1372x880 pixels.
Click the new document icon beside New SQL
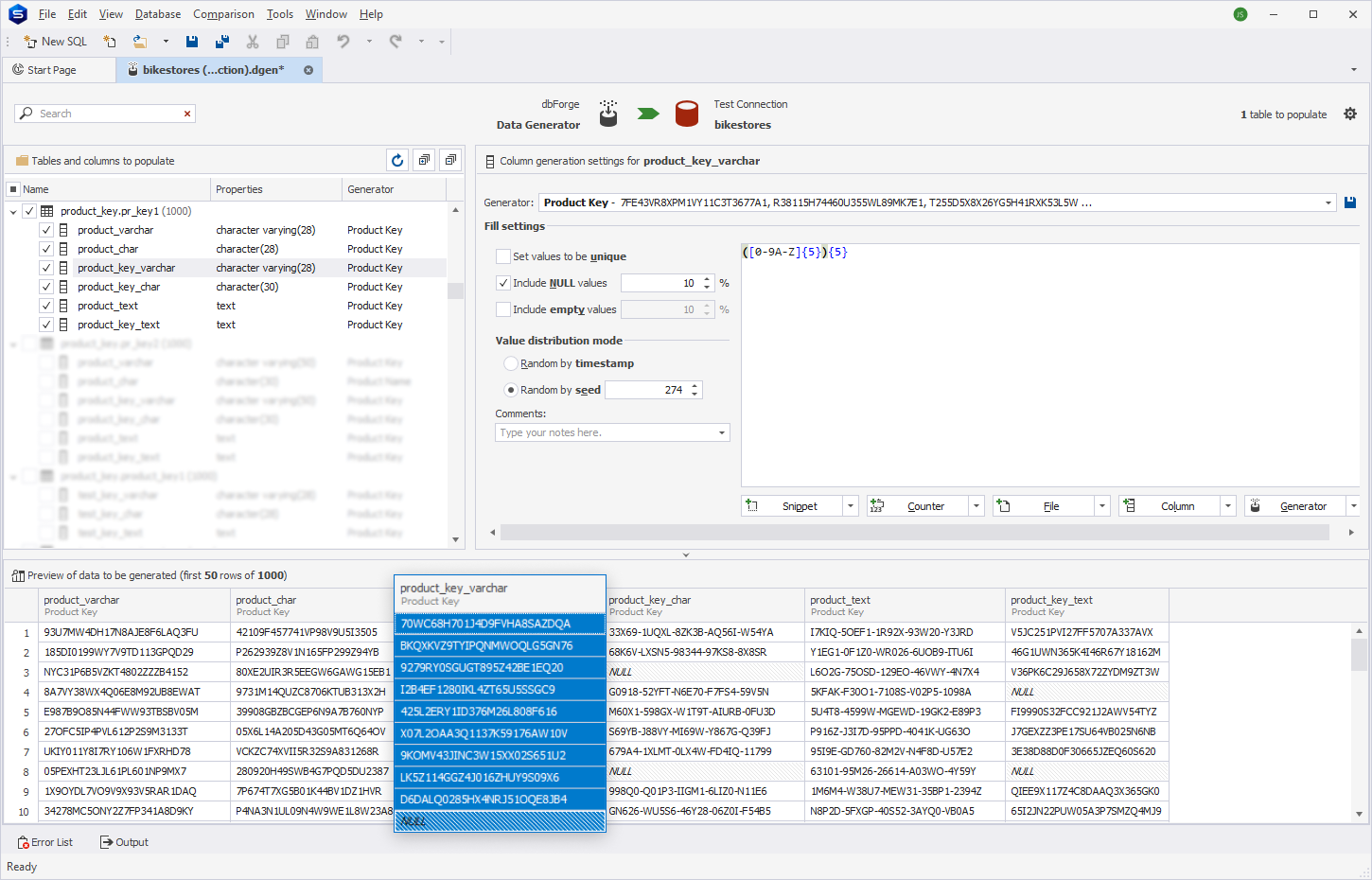click(x=110, y=42)
